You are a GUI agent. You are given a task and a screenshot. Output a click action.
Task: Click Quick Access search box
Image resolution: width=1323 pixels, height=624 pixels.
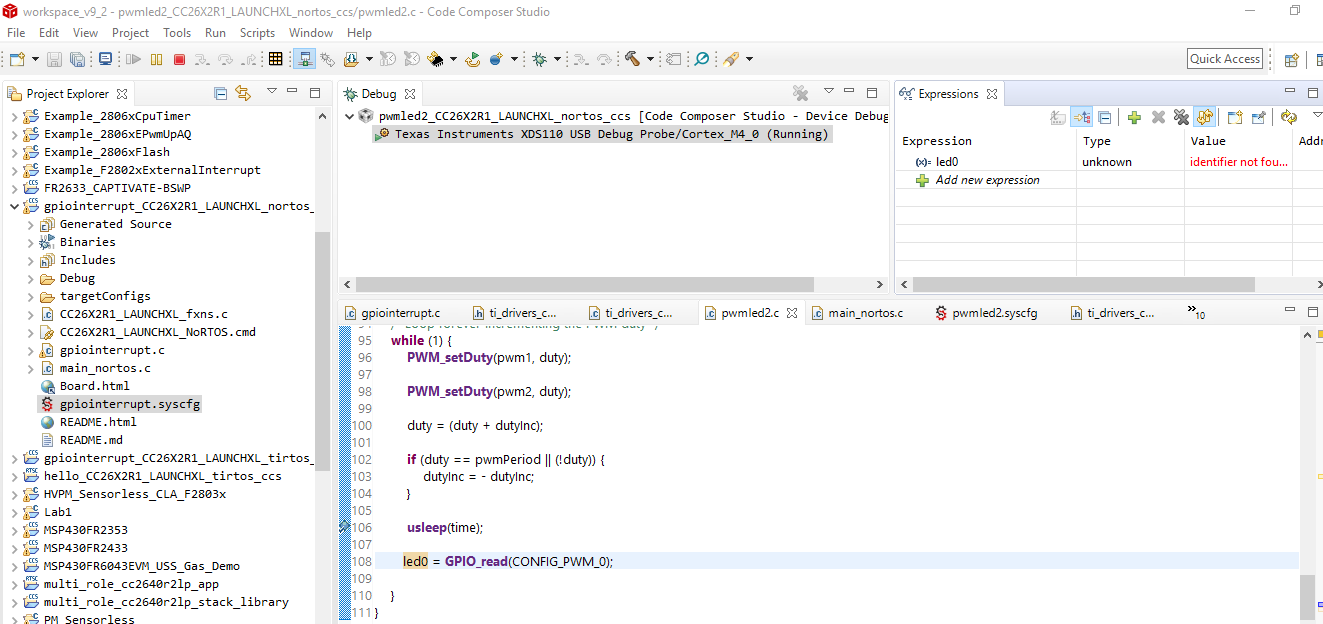1224,59
